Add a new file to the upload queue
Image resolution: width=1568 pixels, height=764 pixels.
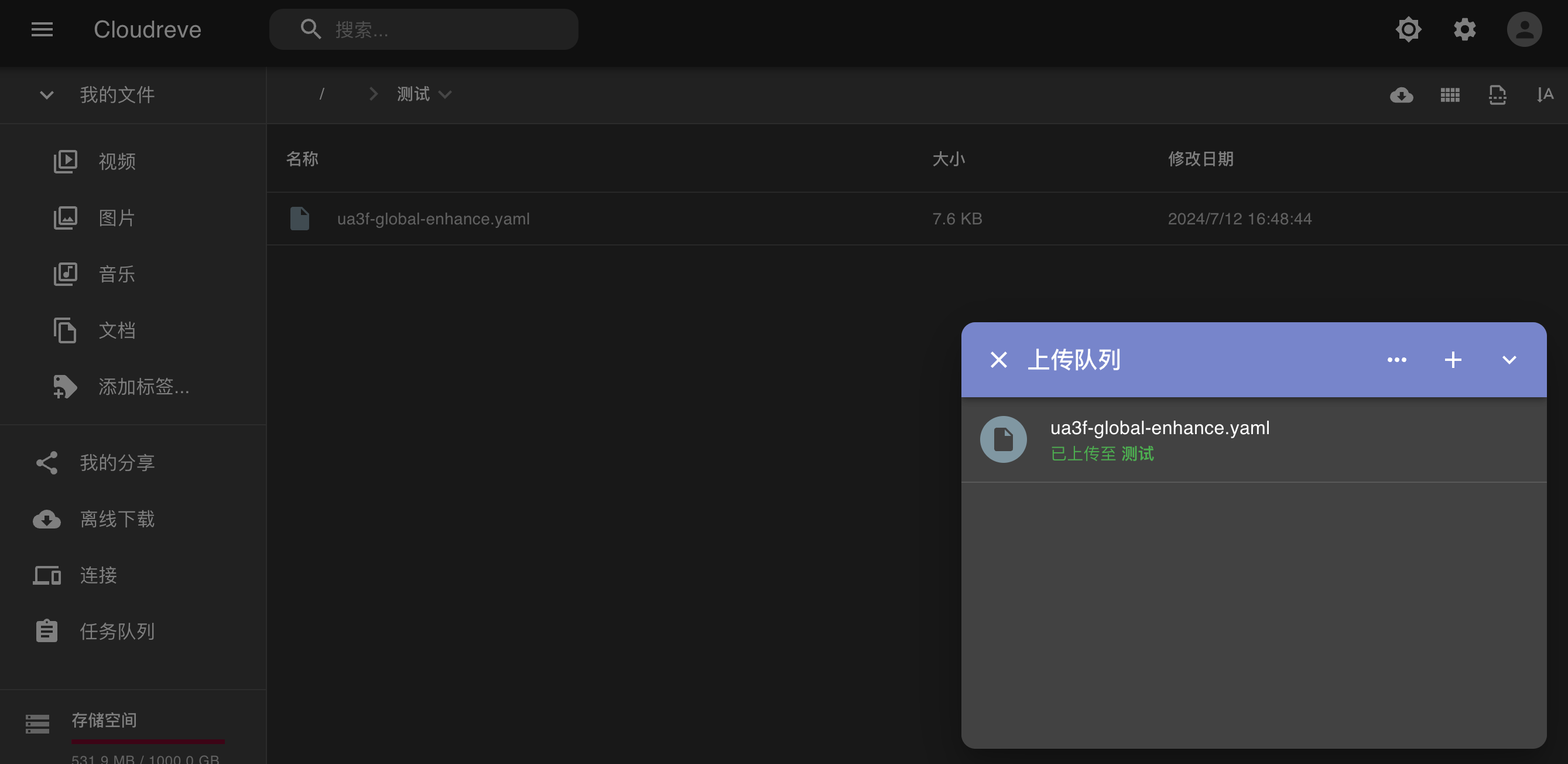click(1453, 360)
